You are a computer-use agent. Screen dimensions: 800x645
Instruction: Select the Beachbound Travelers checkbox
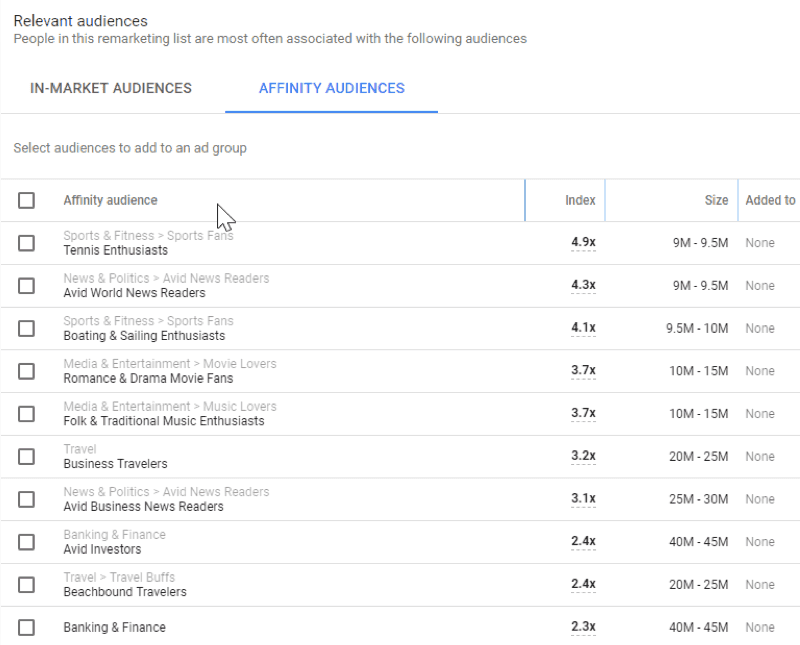click(x=26, y=584)
